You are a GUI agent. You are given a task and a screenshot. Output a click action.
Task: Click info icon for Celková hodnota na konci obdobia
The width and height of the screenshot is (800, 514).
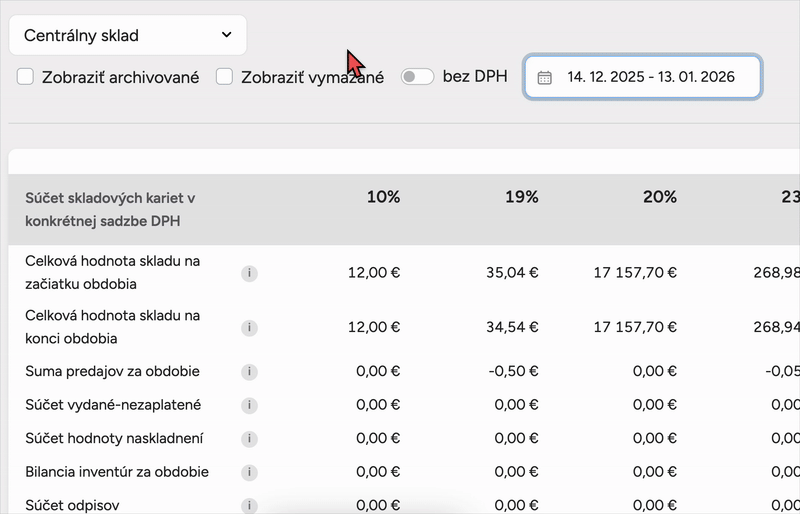249,327
